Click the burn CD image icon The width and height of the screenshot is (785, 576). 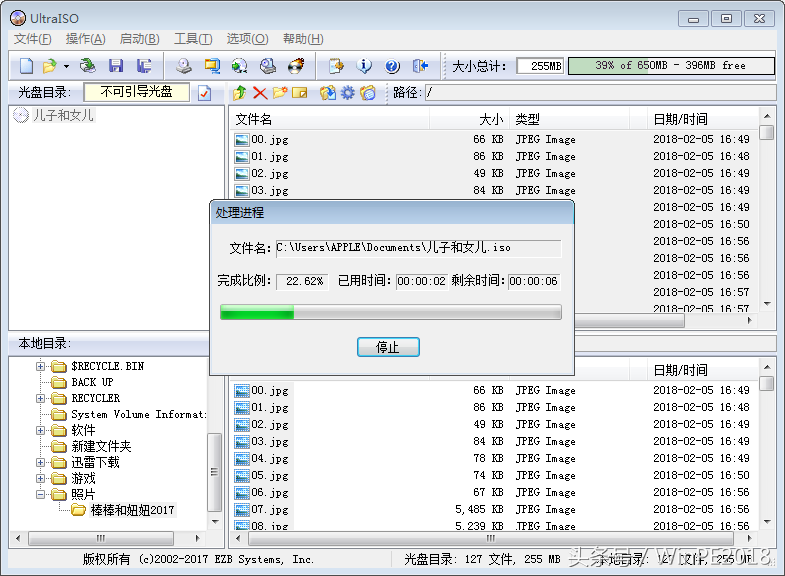(295, 66)
